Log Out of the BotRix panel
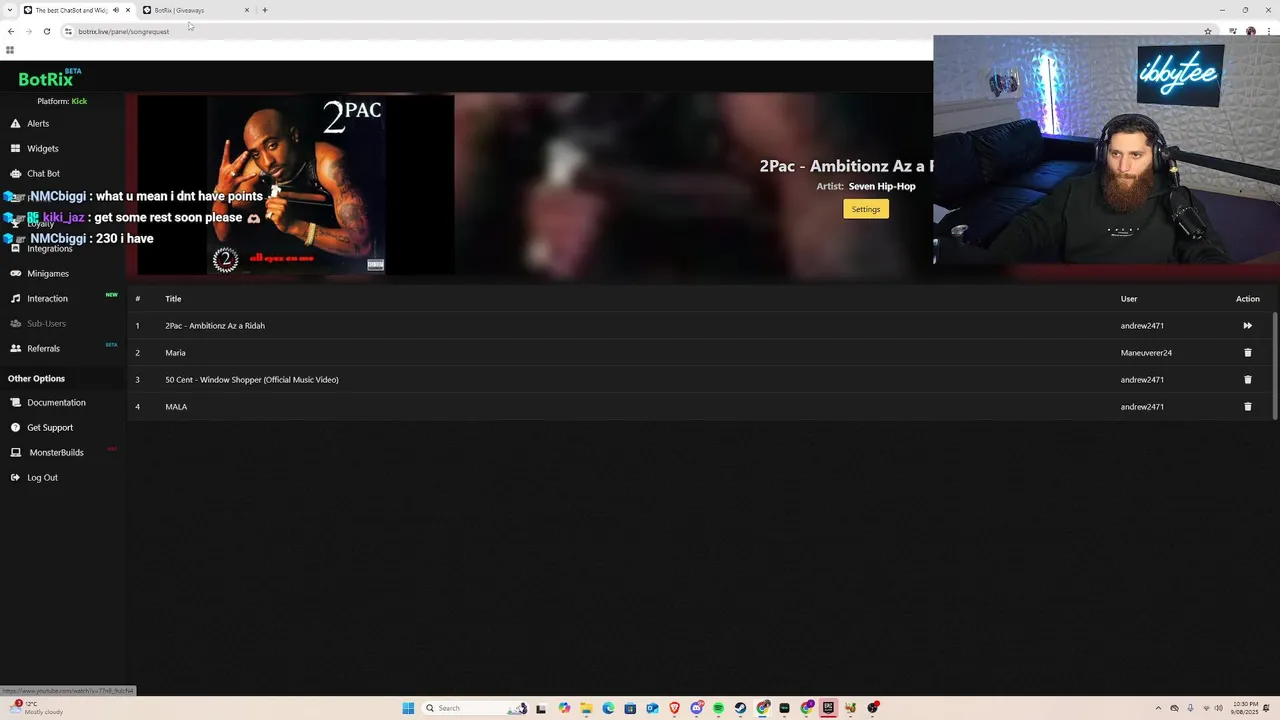Viewport: 1280px width, 720px height. tap(42, 477)
